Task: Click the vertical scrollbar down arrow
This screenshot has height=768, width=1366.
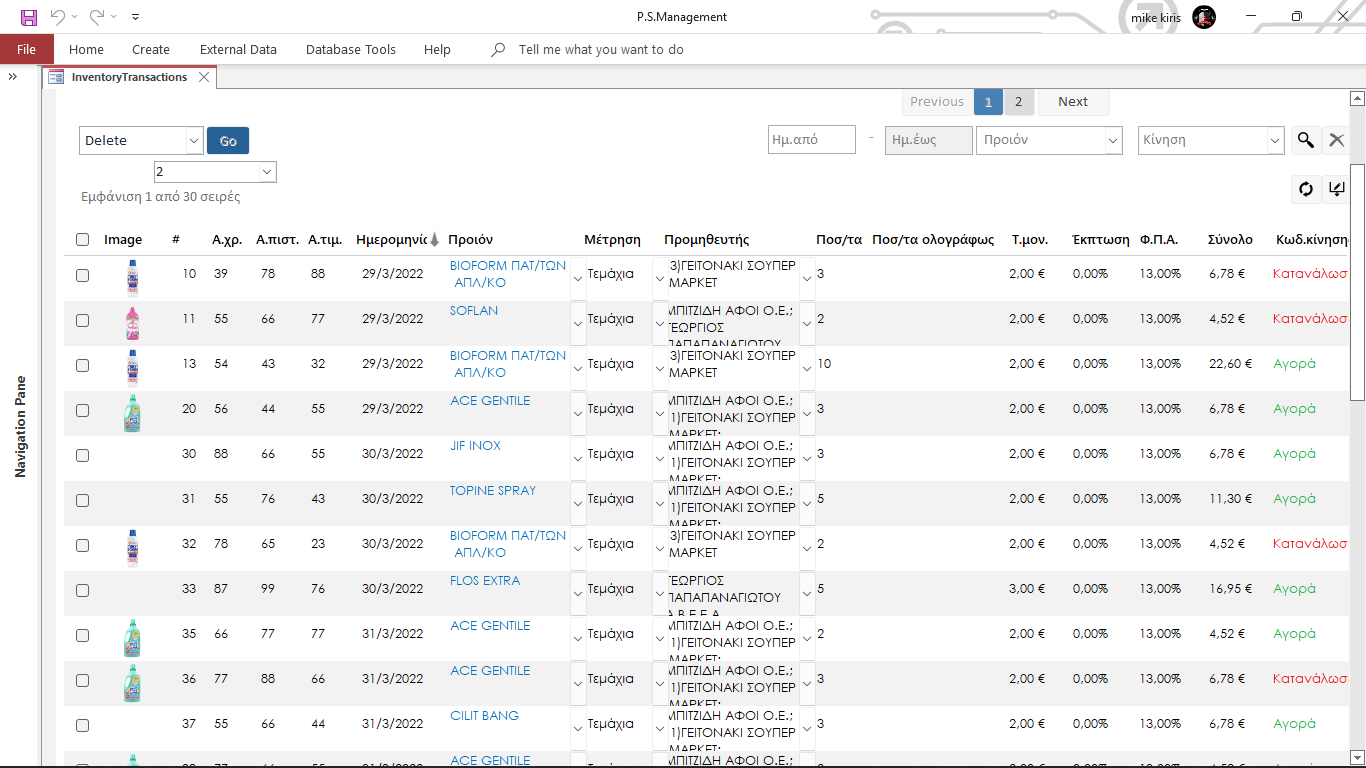Action: coord(1357,757)
